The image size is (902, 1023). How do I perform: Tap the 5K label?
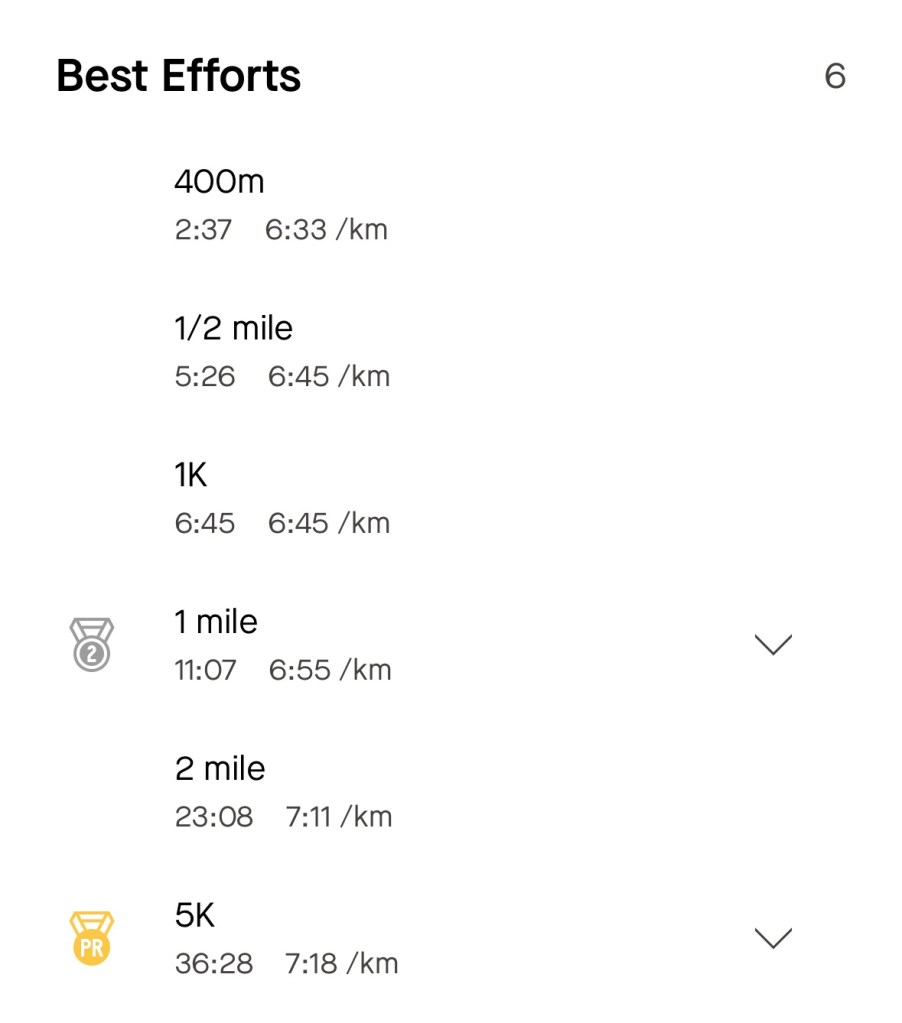coord(195,915)
